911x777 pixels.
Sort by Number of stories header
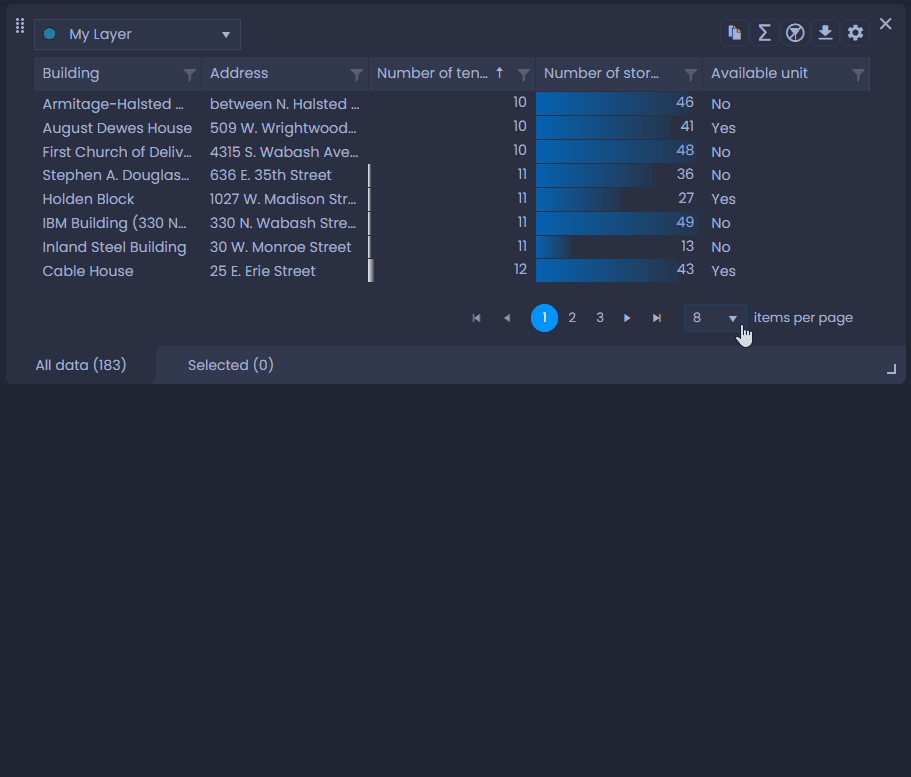(x=601, y=73)
